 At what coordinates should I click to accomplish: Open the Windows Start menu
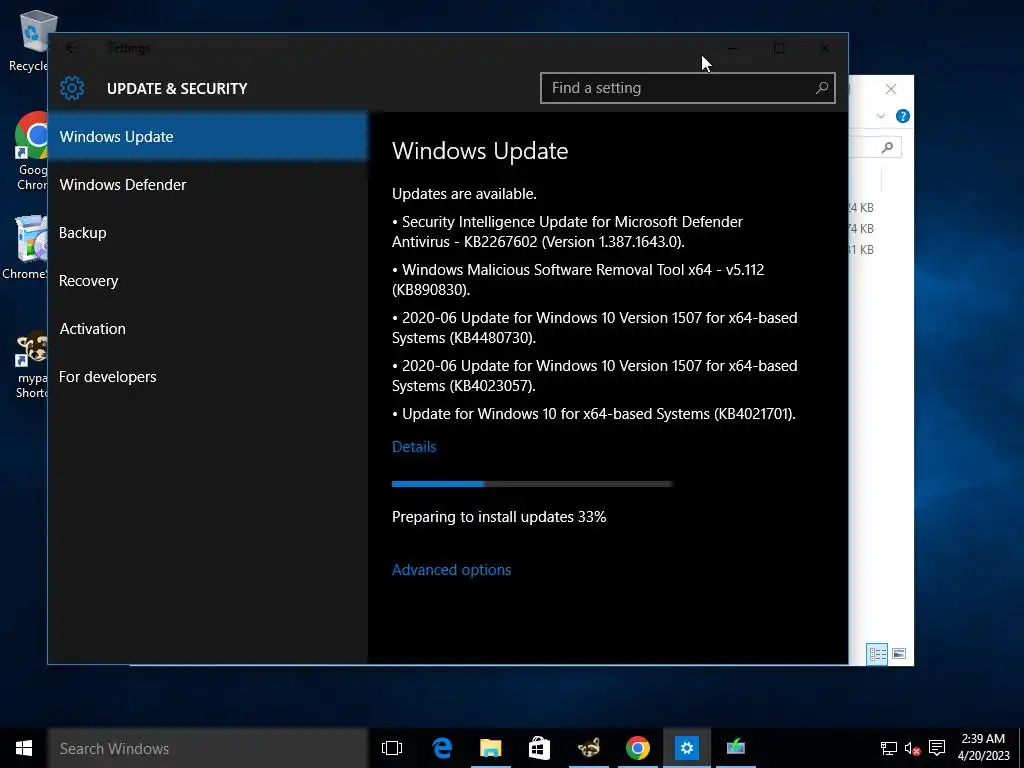click(x=24, y=748)
